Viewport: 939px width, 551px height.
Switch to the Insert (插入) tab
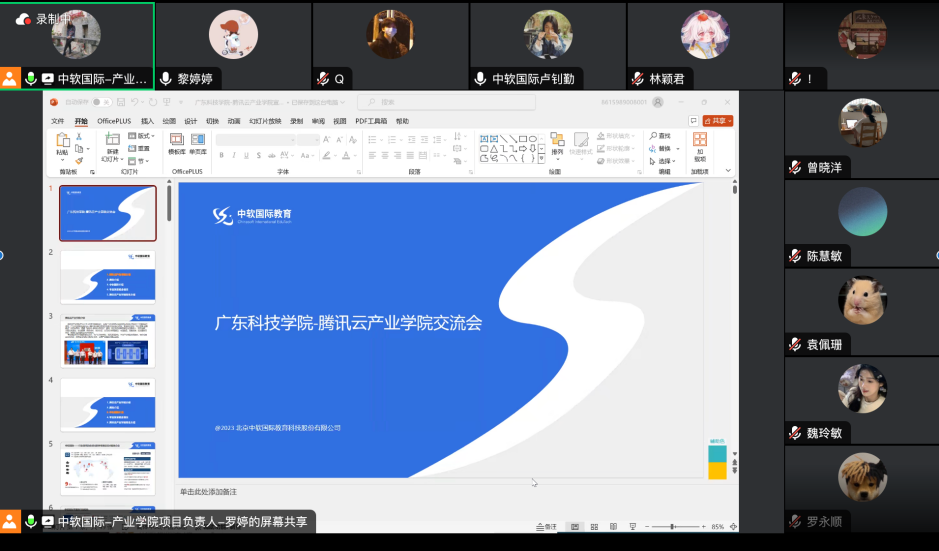point(147,121)
